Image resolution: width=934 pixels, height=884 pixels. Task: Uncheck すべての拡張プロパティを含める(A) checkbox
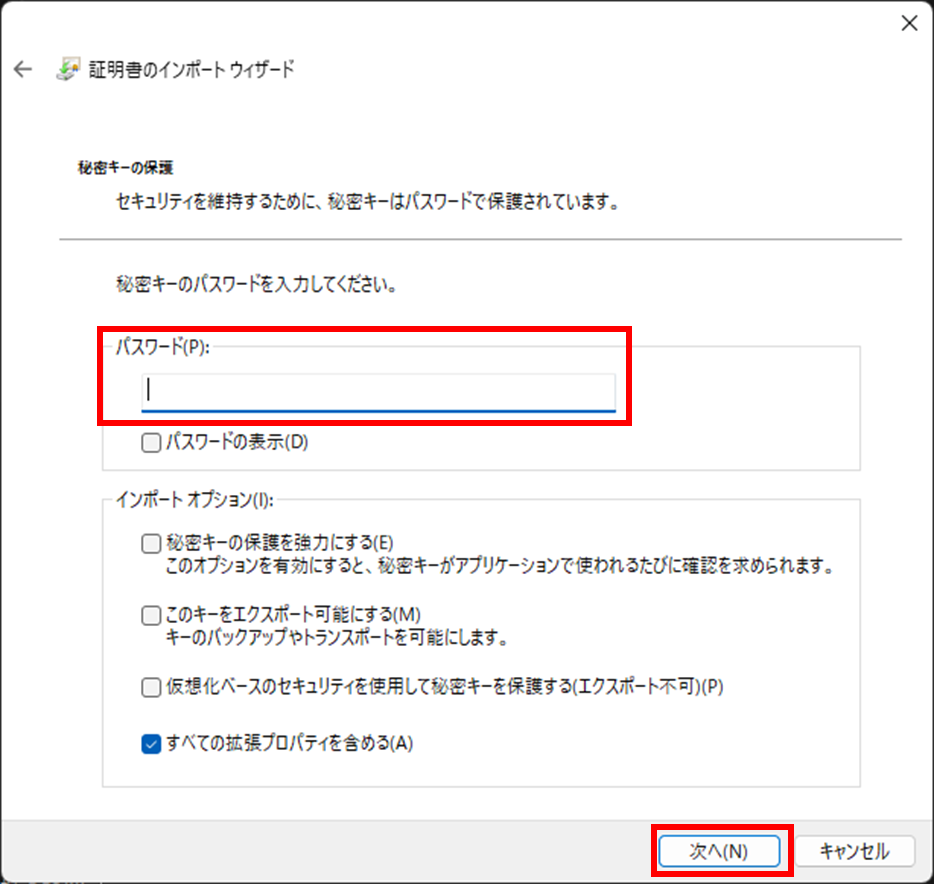pyautogui.click(x=151, y=744)
